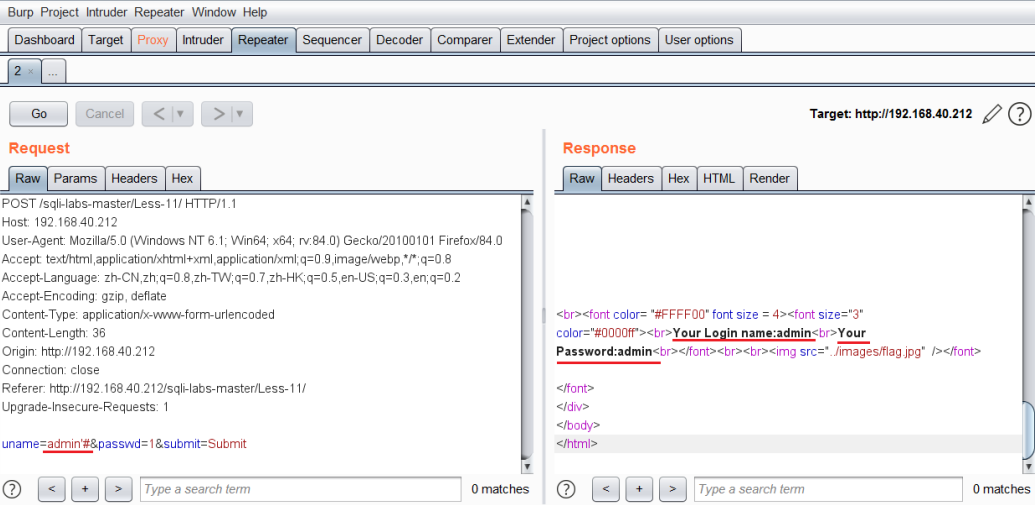
Task: Switch to the Extender tab
Action: point(531,40)
